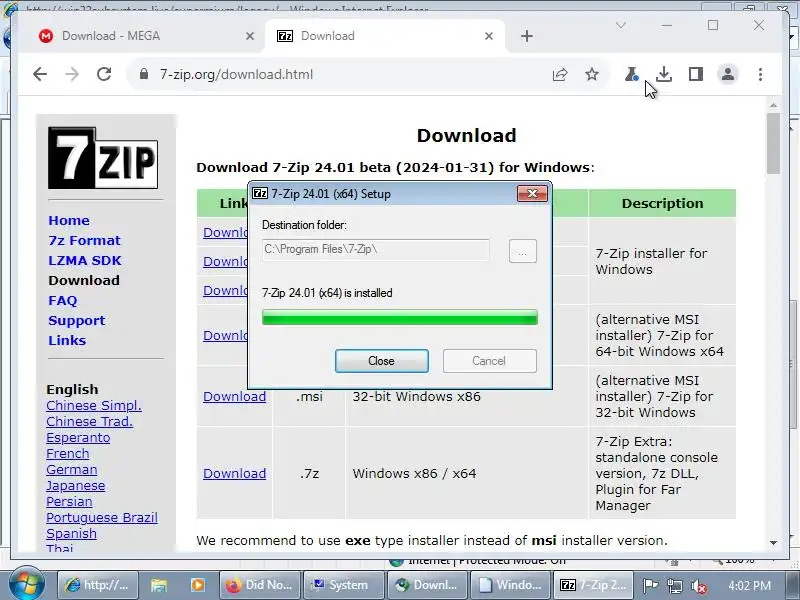
Task: Open the System taskbar item
Action: click(343, 585)
